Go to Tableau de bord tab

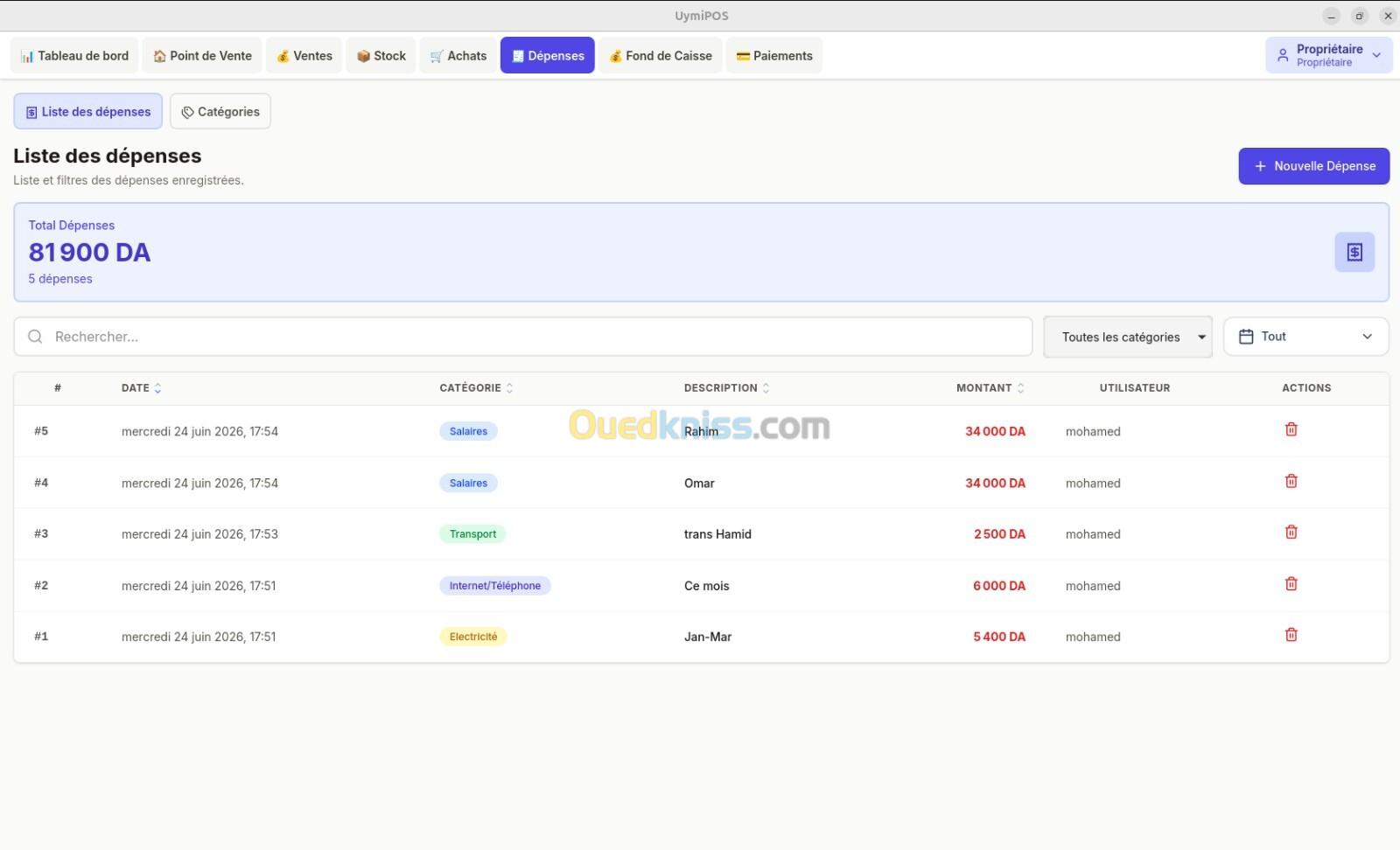[74, 55]
